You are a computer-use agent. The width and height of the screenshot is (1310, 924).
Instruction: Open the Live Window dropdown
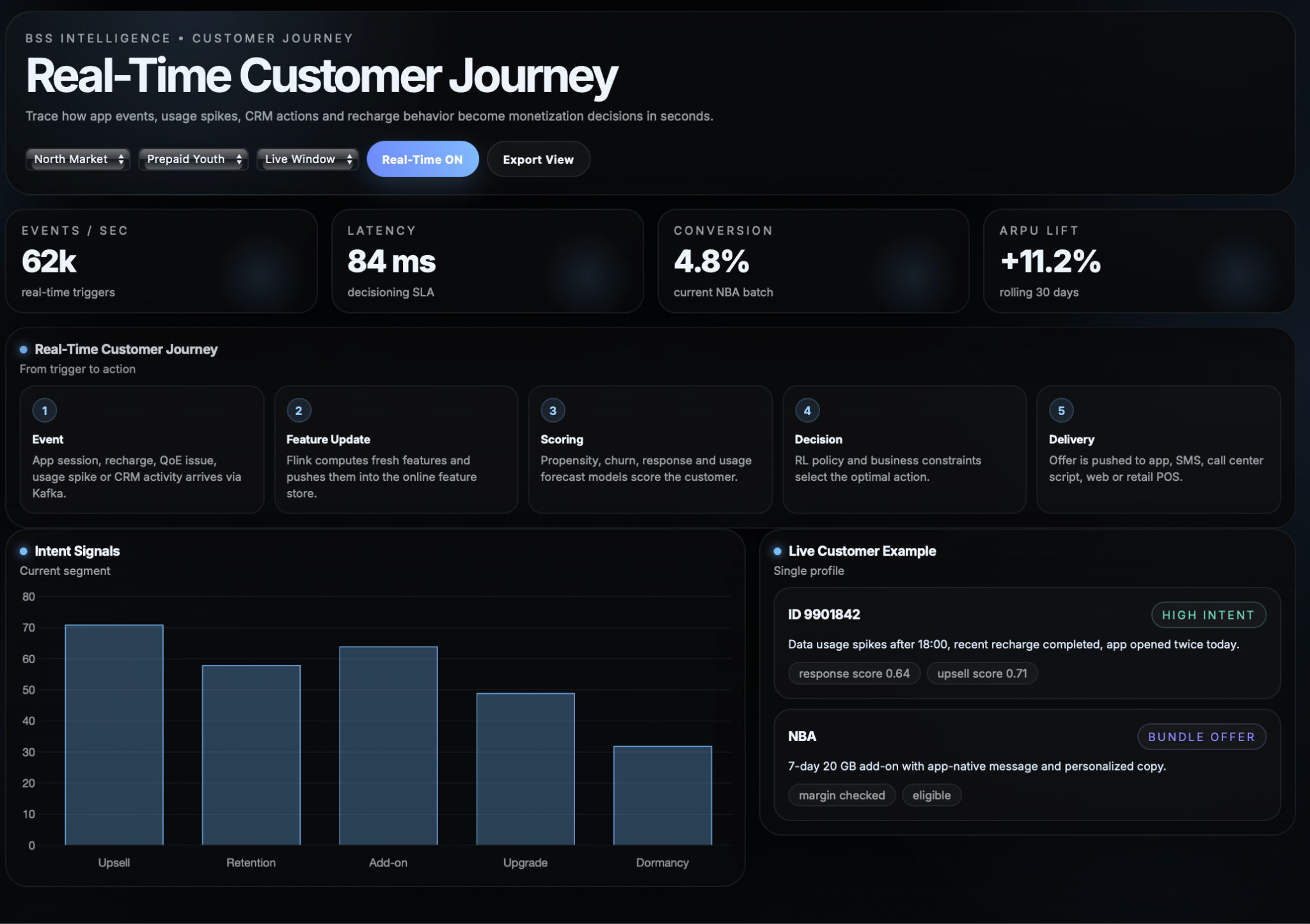308,159
